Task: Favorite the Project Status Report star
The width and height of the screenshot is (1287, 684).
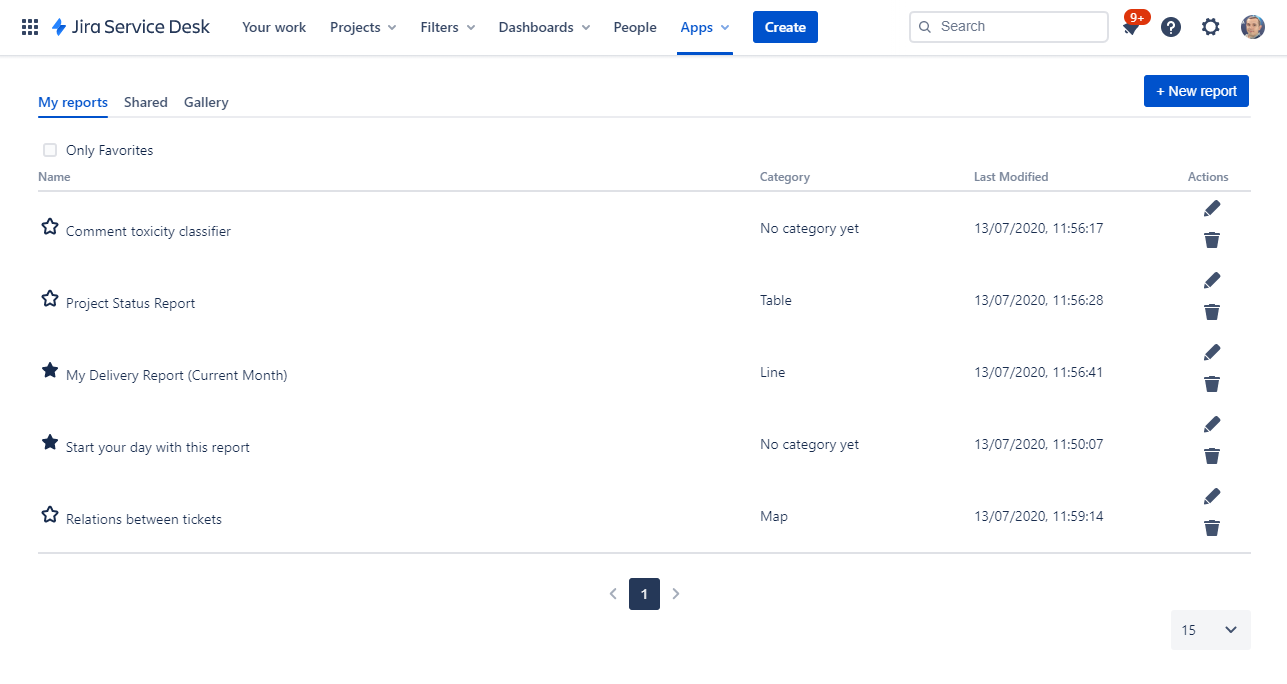Action: 50,299
